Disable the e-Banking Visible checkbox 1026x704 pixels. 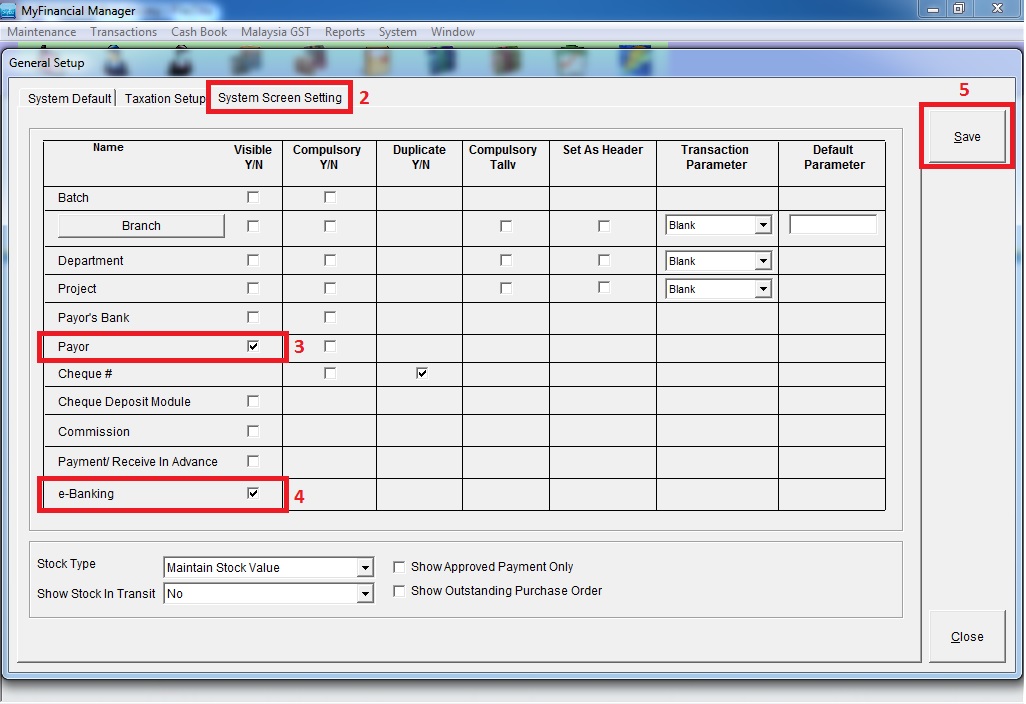[x=253, y=493]
